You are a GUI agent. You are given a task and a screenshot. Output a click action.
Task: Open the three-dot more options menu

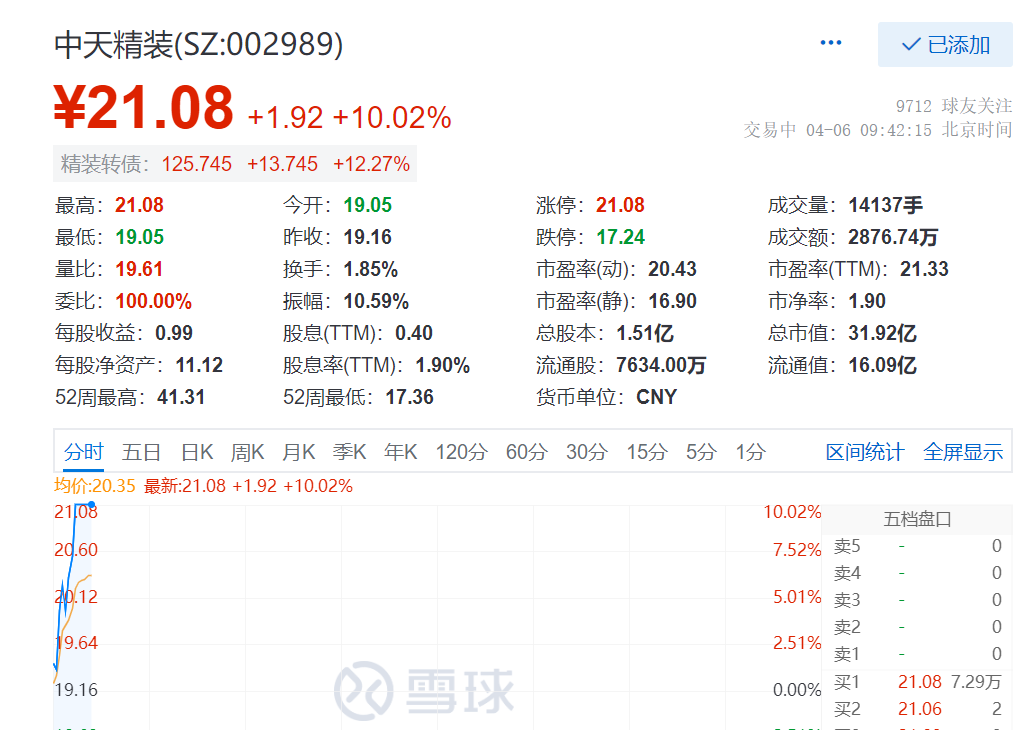[830, 44]
